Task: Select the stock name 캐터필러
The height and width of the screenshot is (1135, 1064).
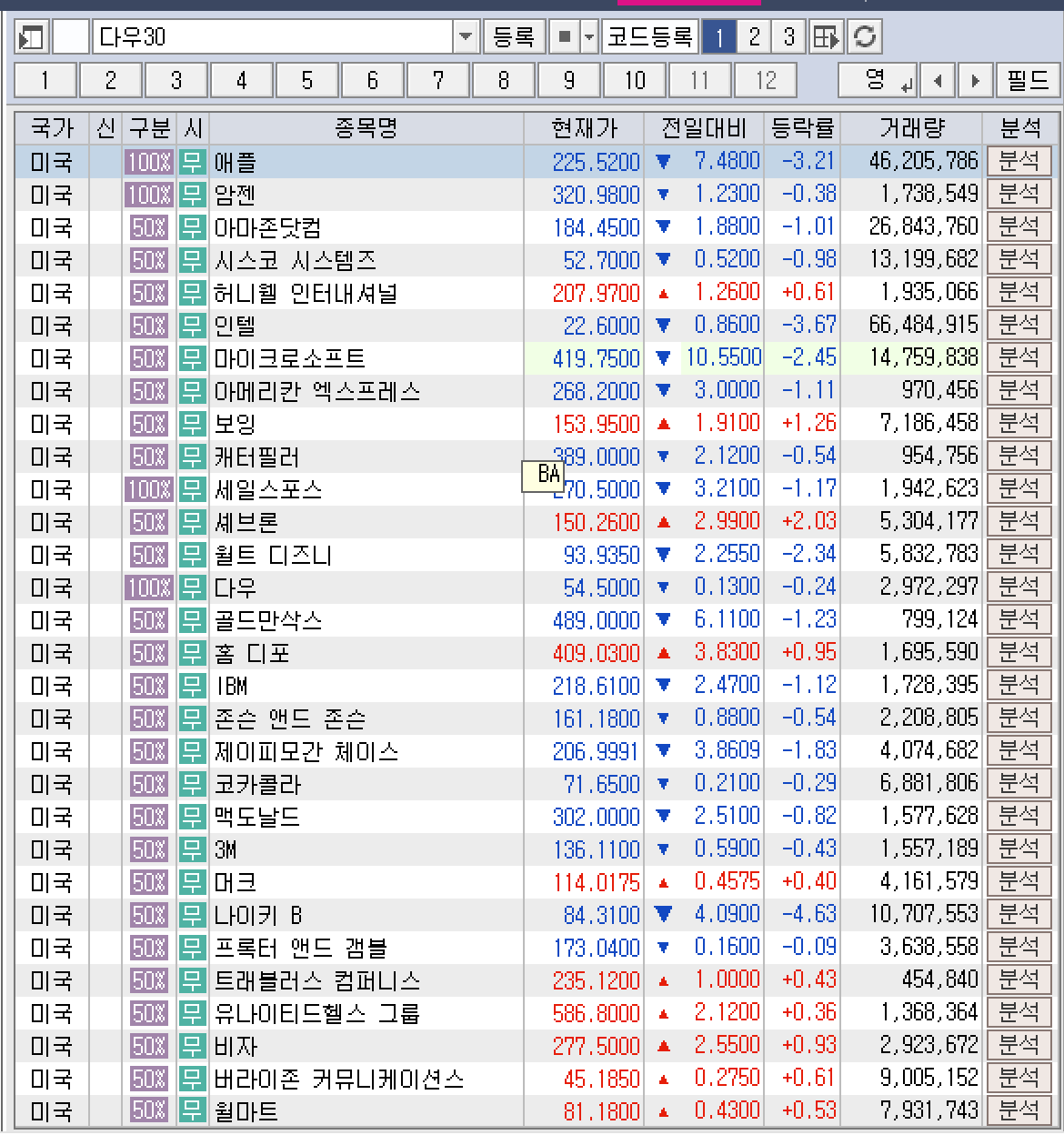Action: pyautogui.click(x=256, y=457)
